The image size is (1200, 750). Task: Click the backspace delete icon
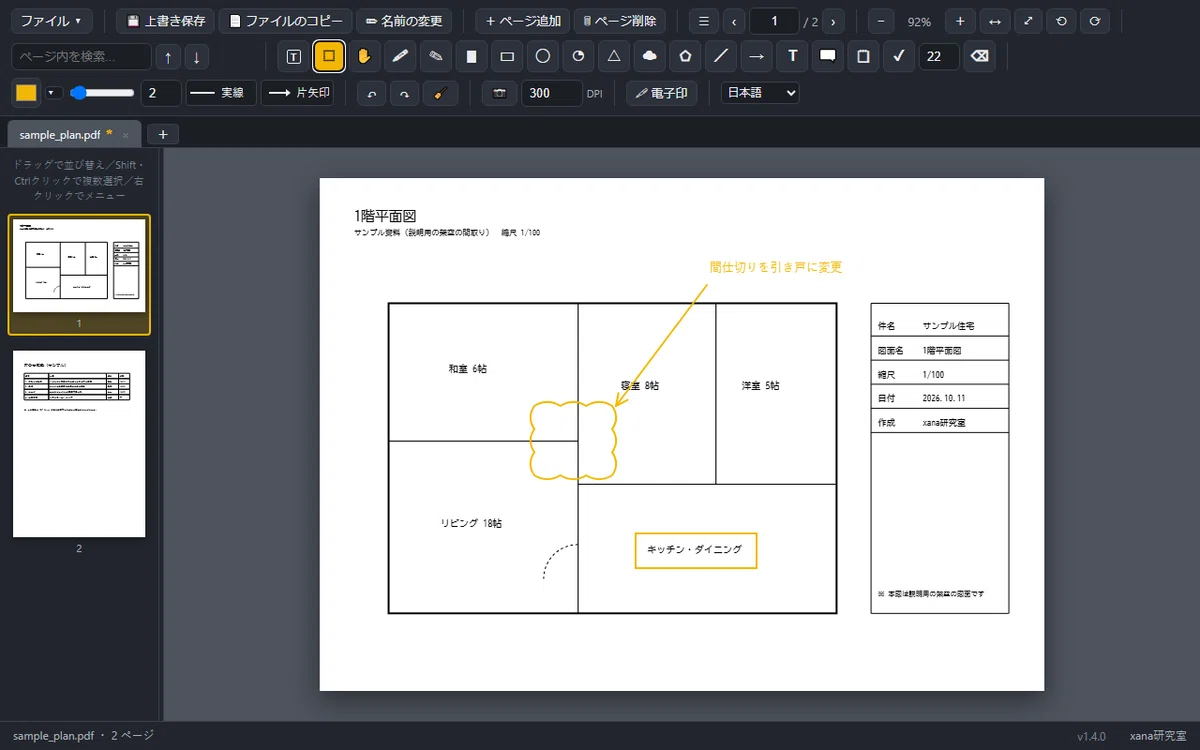tap(980, 56)
